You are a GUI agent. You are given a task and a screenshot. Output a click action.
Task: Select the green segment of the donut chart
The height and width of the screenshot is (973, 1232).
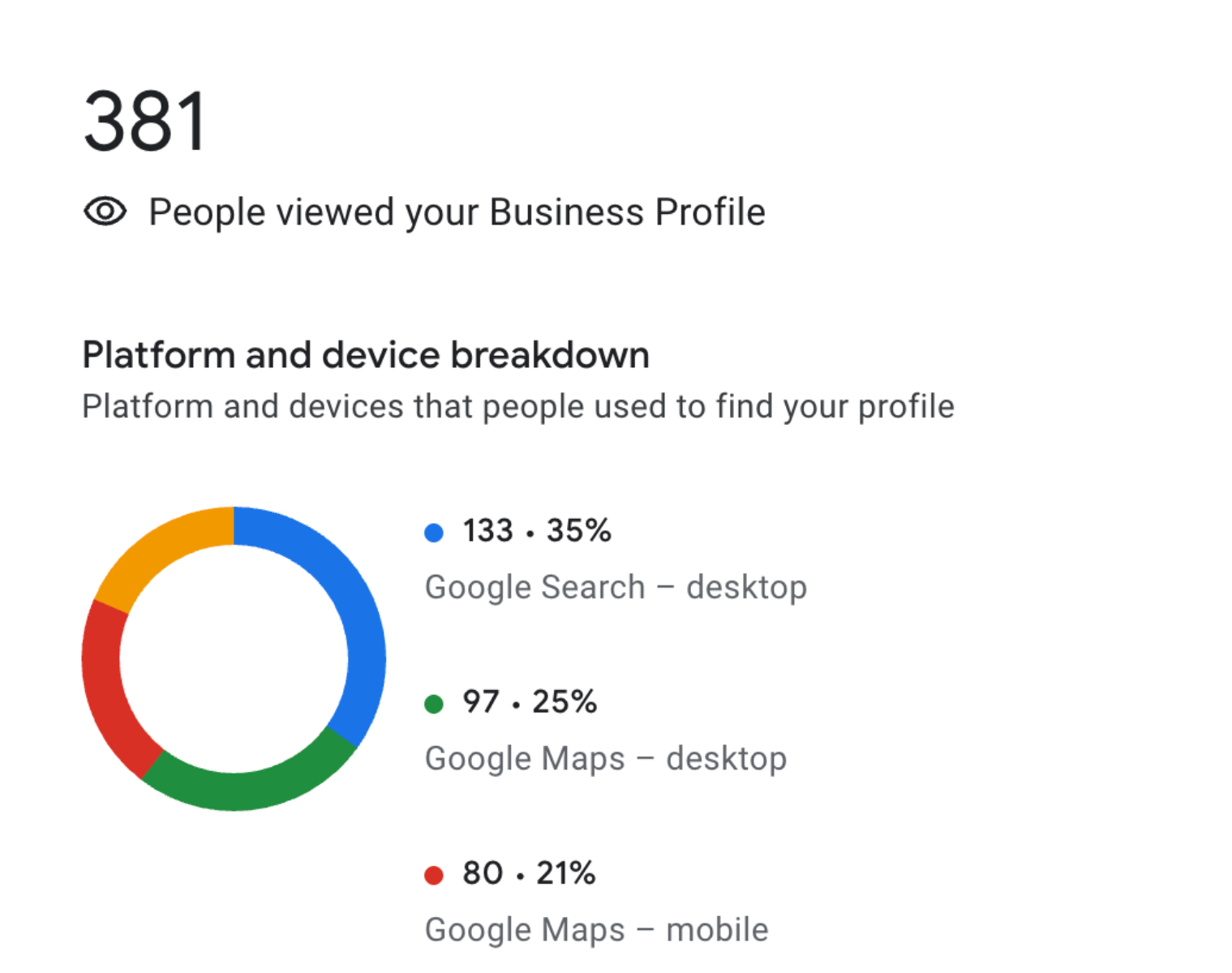tap(243, 789)
